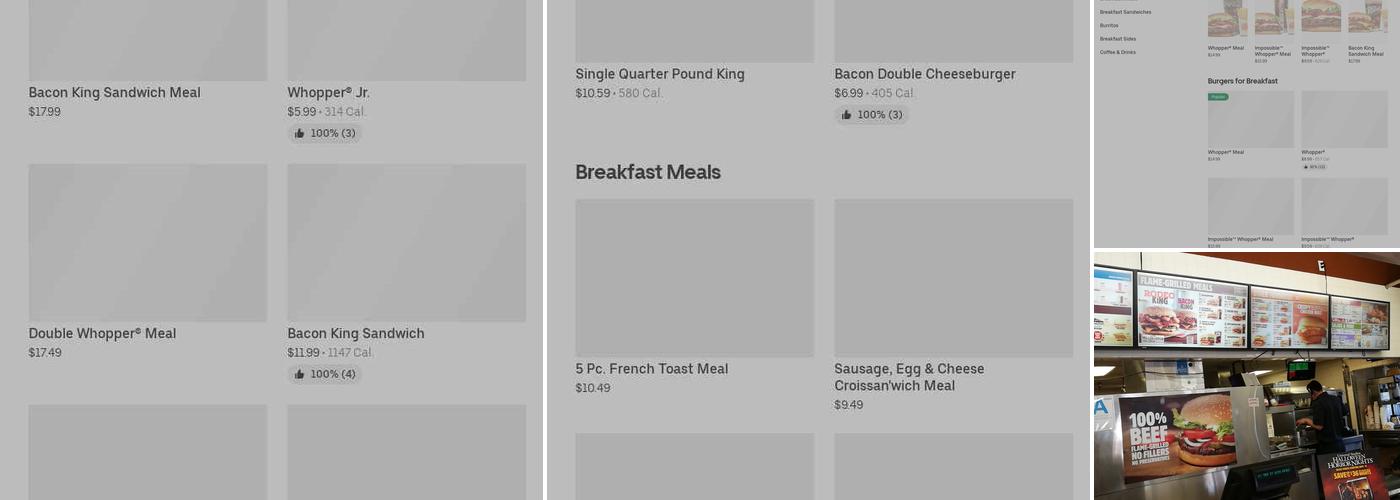Click the Bacon Double Cheeseburger title

925,74
